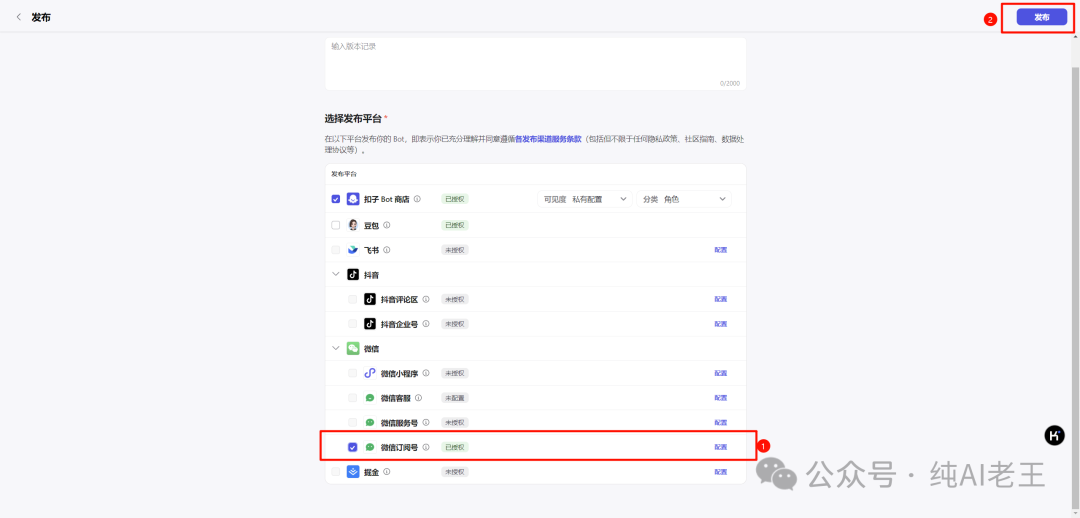Check the 微信小程序 checkbox
Viewport: 1080px width, 518px height.
353,373
